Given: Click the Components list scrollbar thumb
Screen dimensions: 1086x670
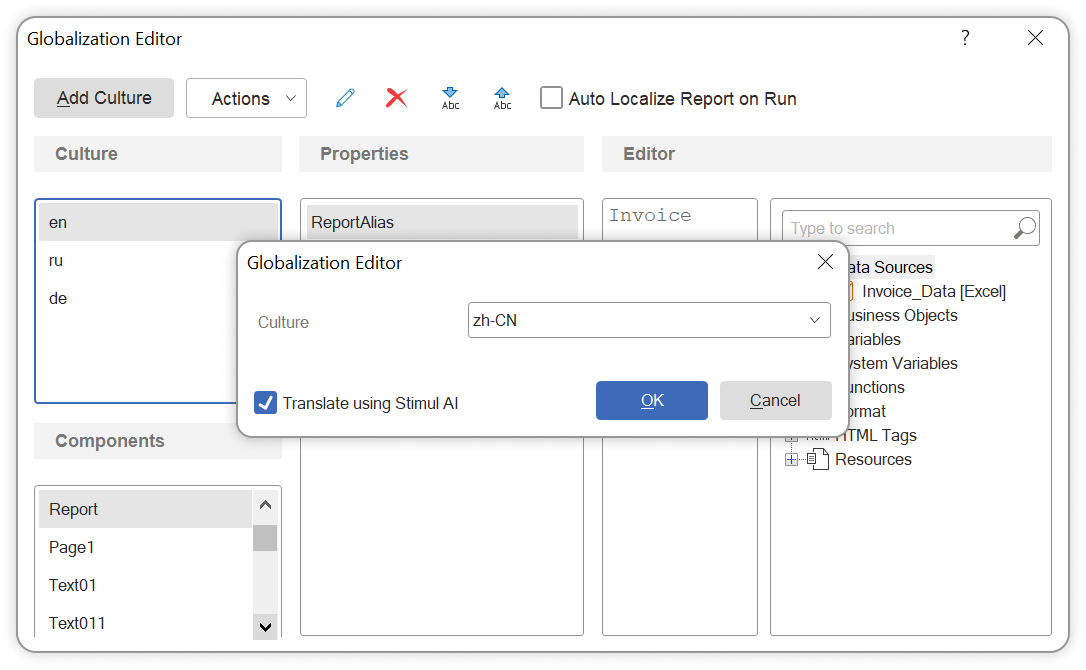Looking at the screenshot, I should tap(265, 538).
